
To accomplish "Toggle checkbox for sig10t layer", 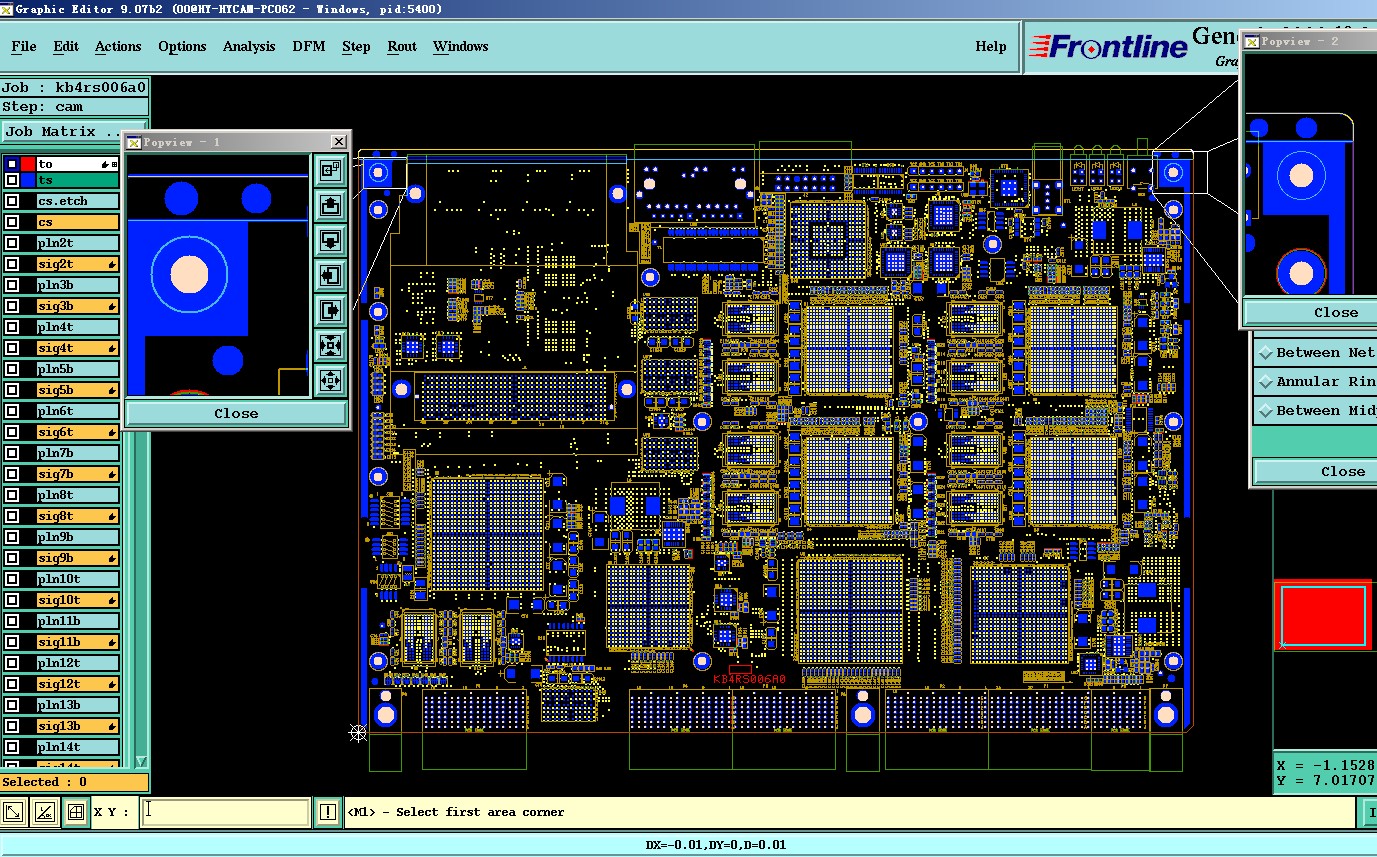I will pyautogui.click(x=12, y=600).
